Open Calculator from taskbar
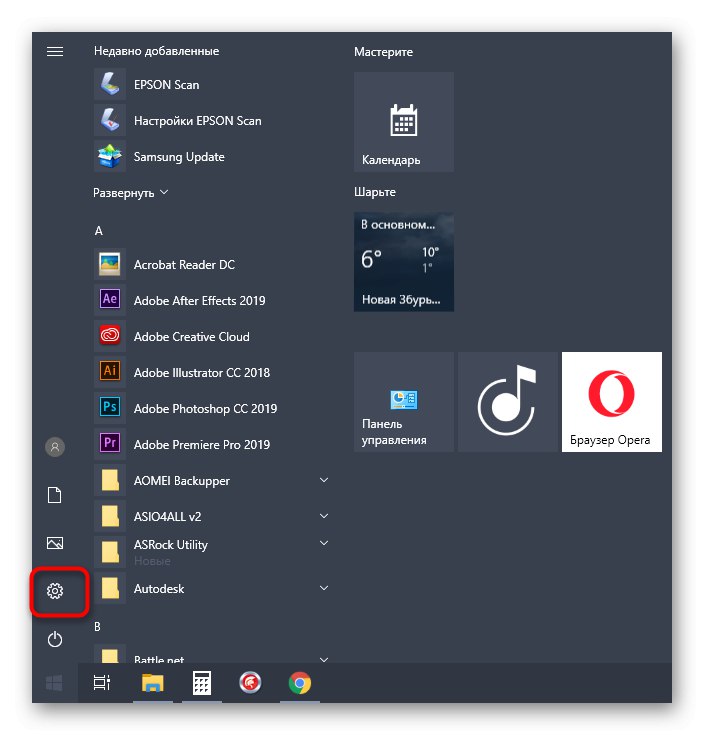This screenshot has height=735, width=704. click(x=202, y=683)
